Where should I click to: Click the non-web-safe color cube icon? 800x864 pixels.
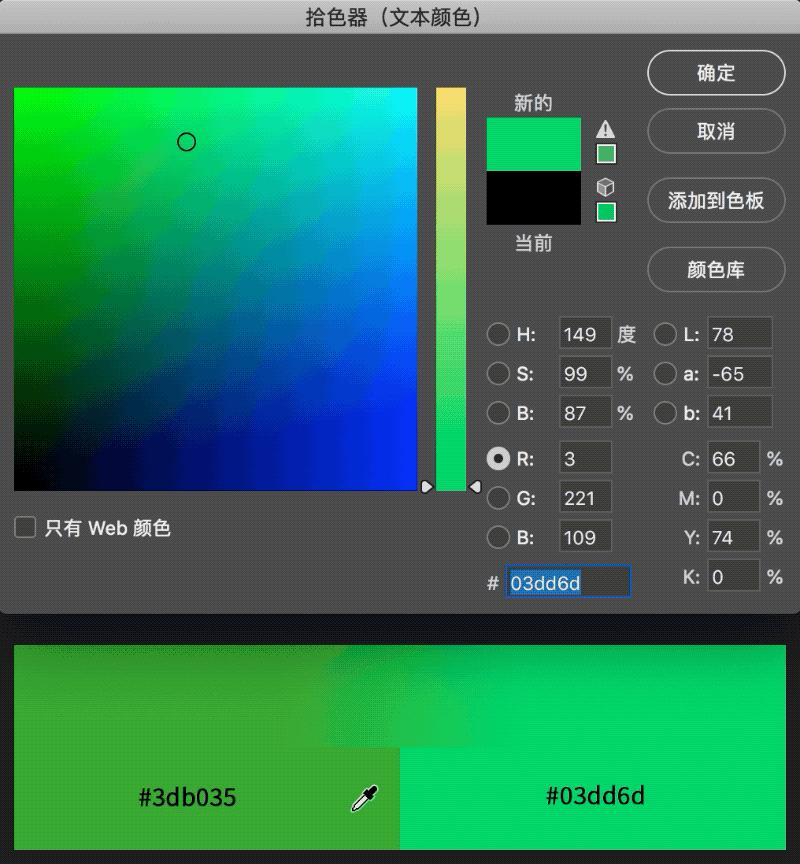click(606, 186)
